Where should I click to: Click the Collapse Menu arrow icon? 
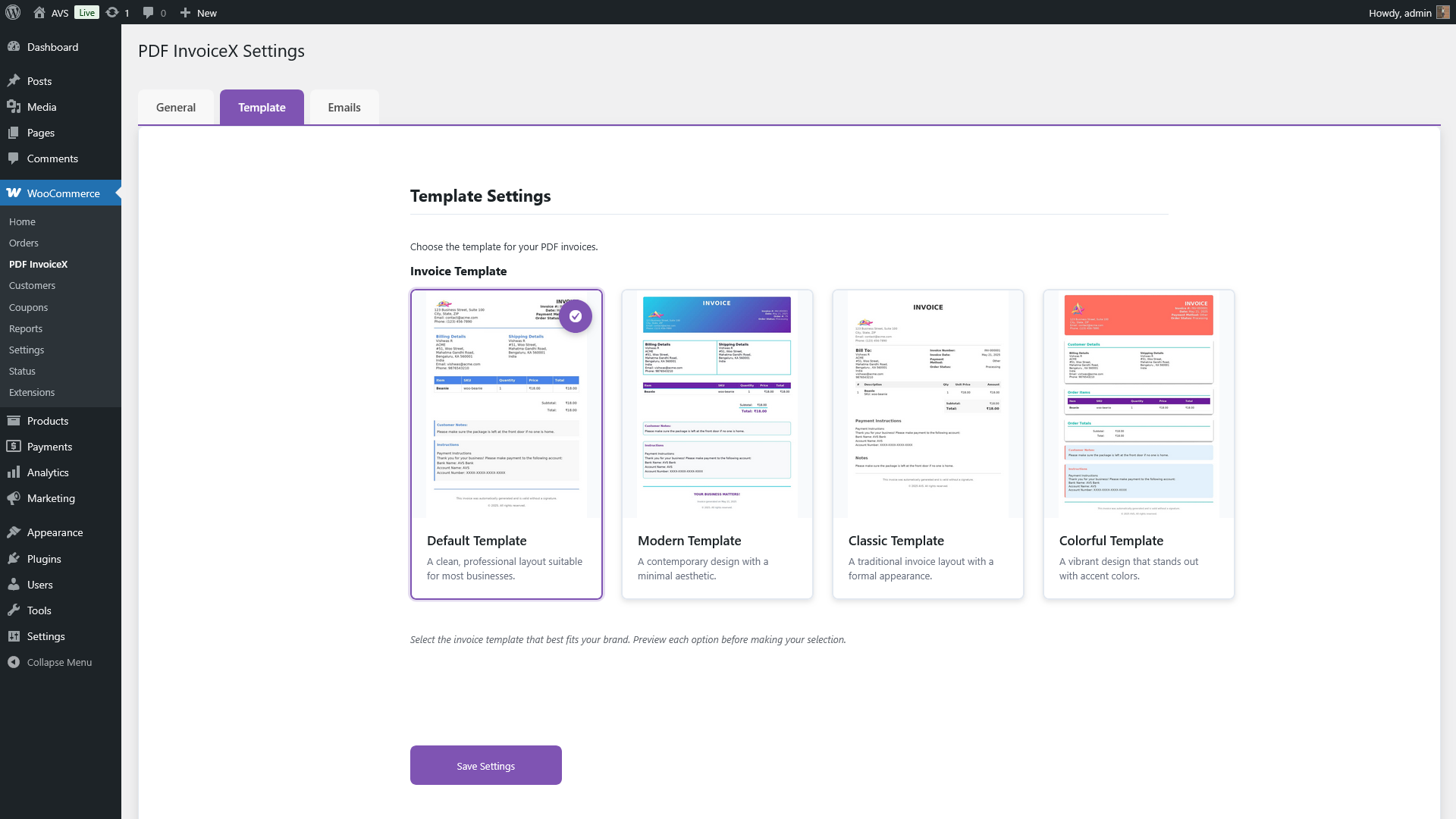[x=14, y=661]
